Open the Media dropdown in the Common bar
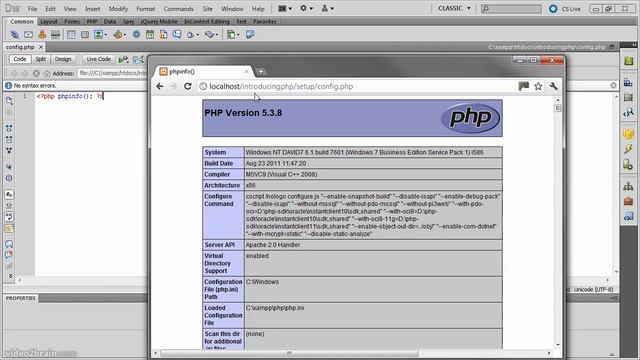640x360 pixels. (119, 35)
